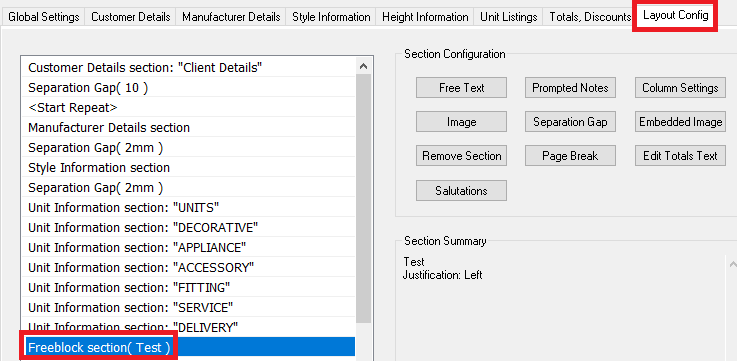
Task: Select Customer Details section "Client Details" row
Action: tap(188, 67)
